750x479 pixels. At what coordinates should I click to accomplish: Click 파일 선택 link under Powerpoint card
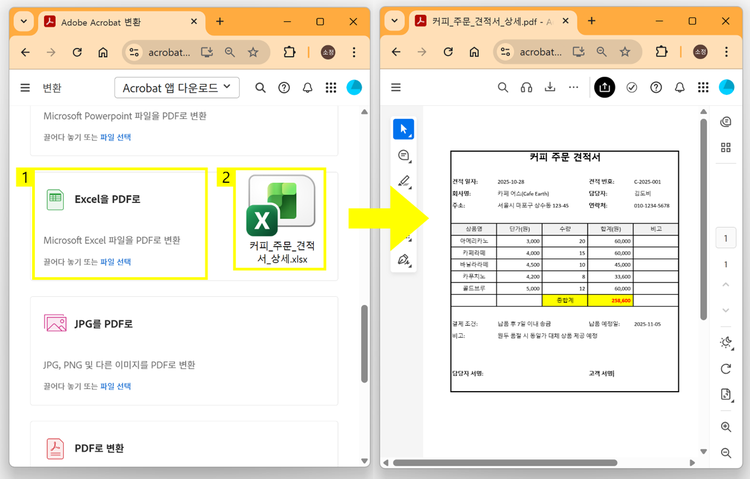click(x=115, y=137)
